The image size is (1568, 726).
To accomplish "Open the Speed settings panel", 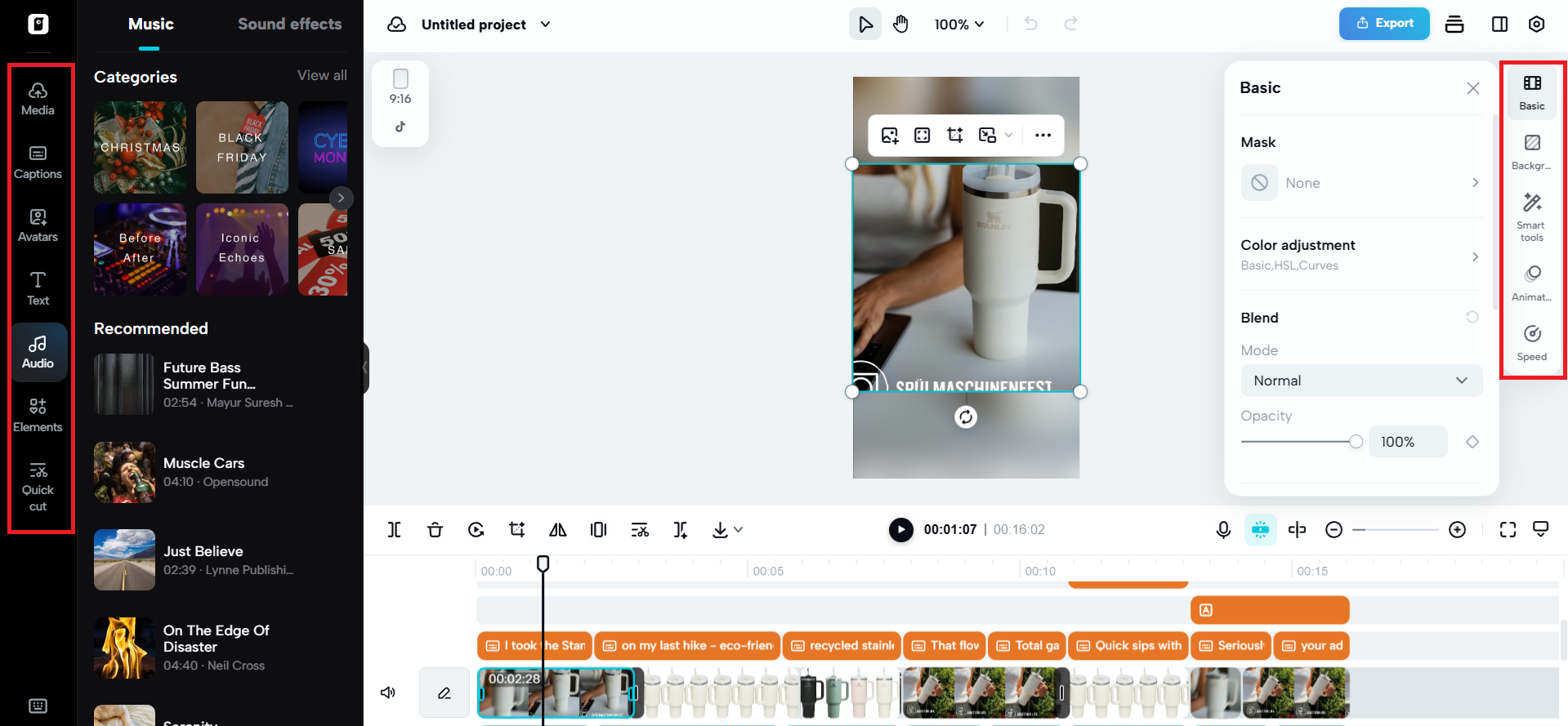I will 1531,343.
